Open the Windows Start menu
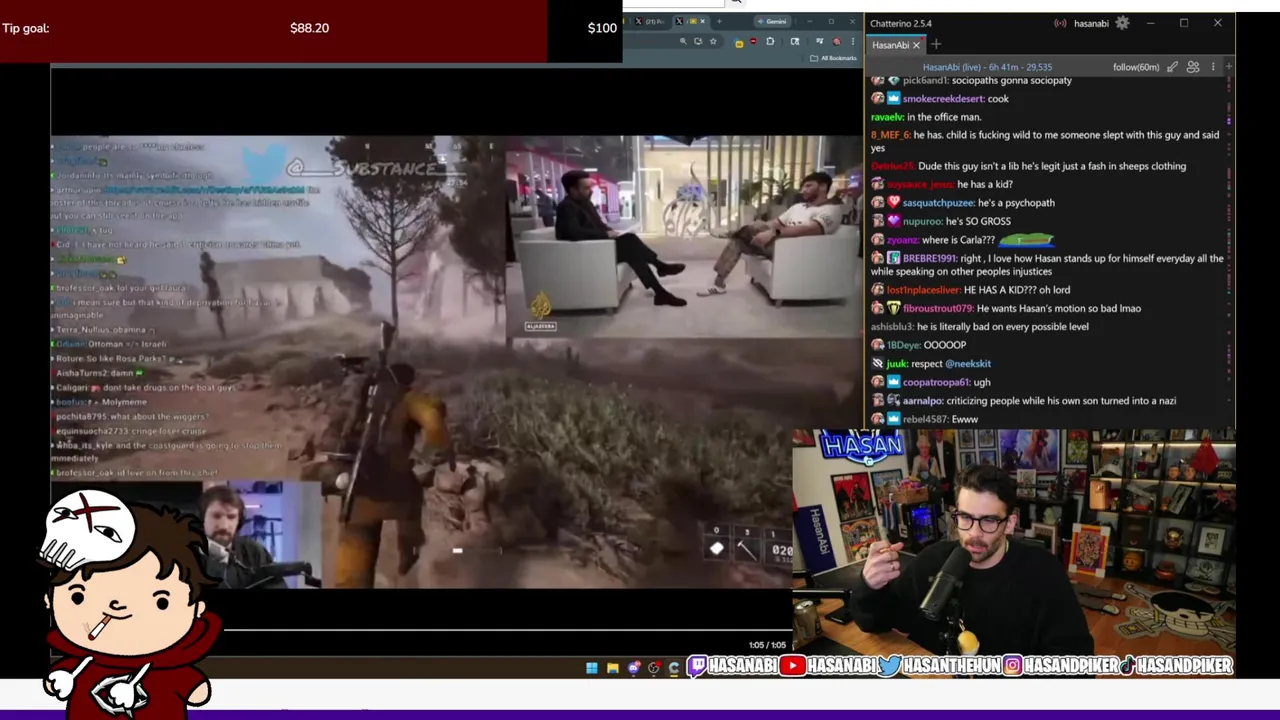 pos(592,668)
